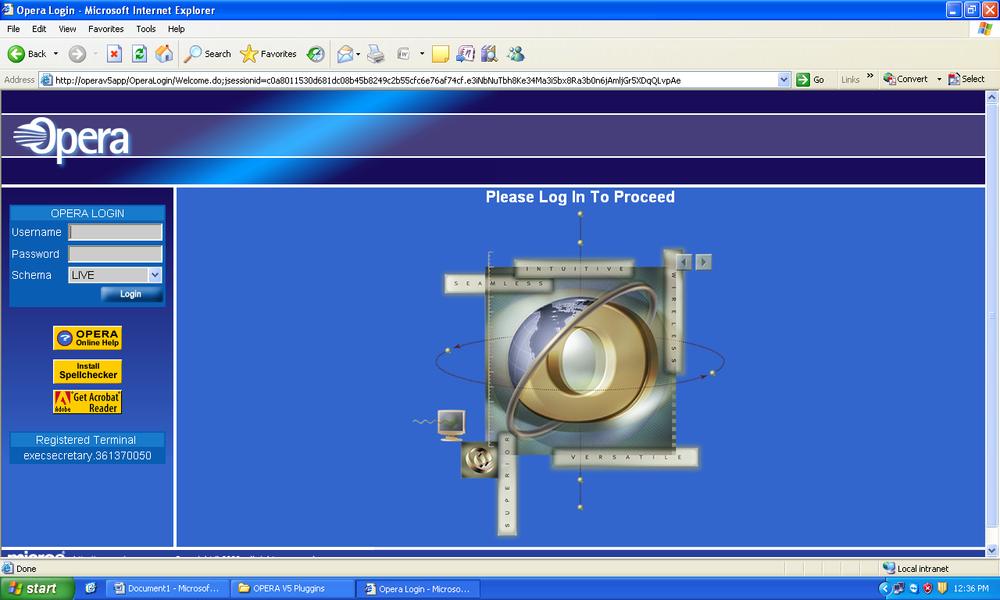Switch to OPERA V5 Pluggins folder taskbar button

(292, 589)
